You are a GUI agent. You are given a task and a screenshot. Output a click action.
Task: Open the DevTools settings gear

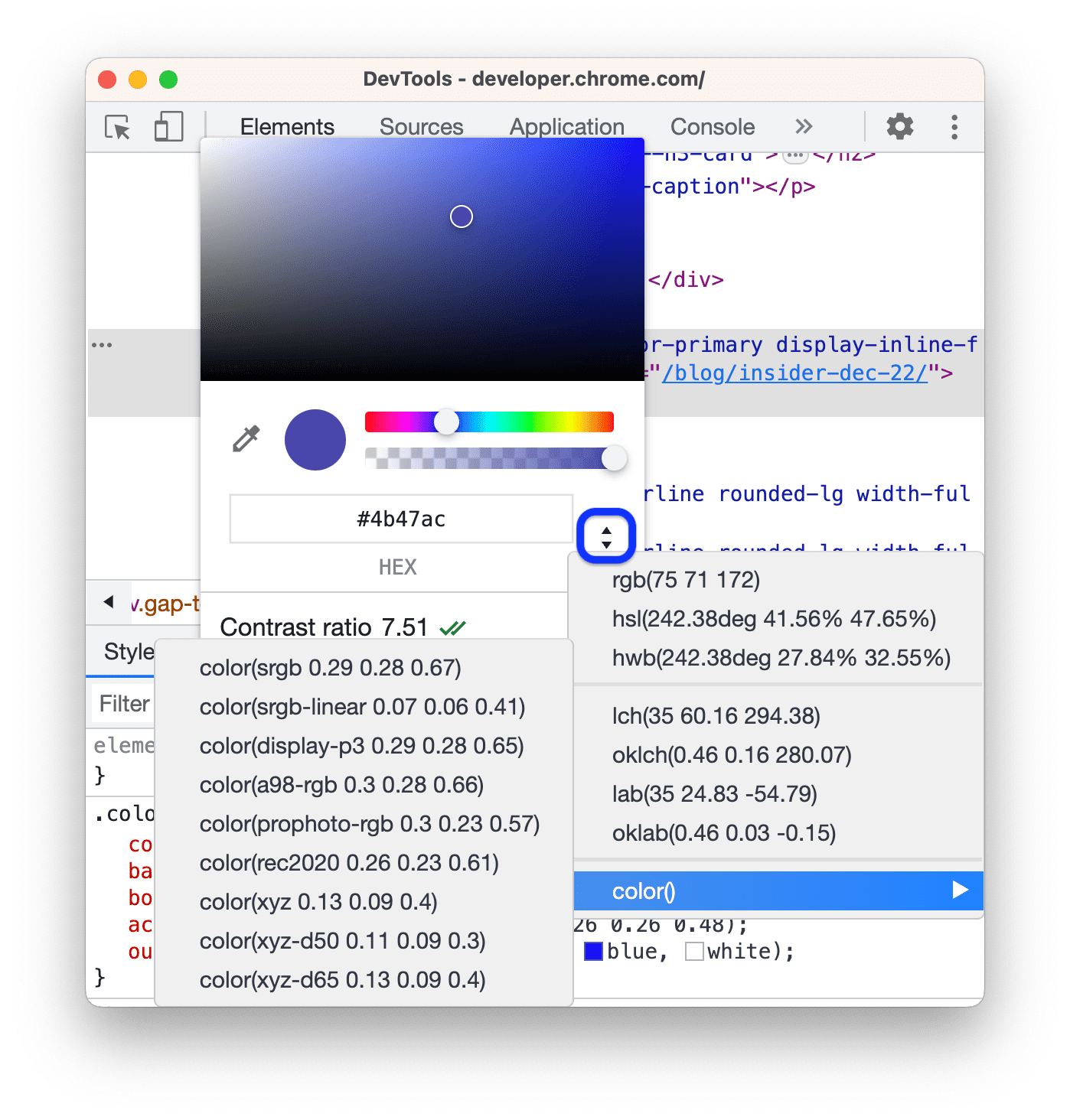[899, 127]
